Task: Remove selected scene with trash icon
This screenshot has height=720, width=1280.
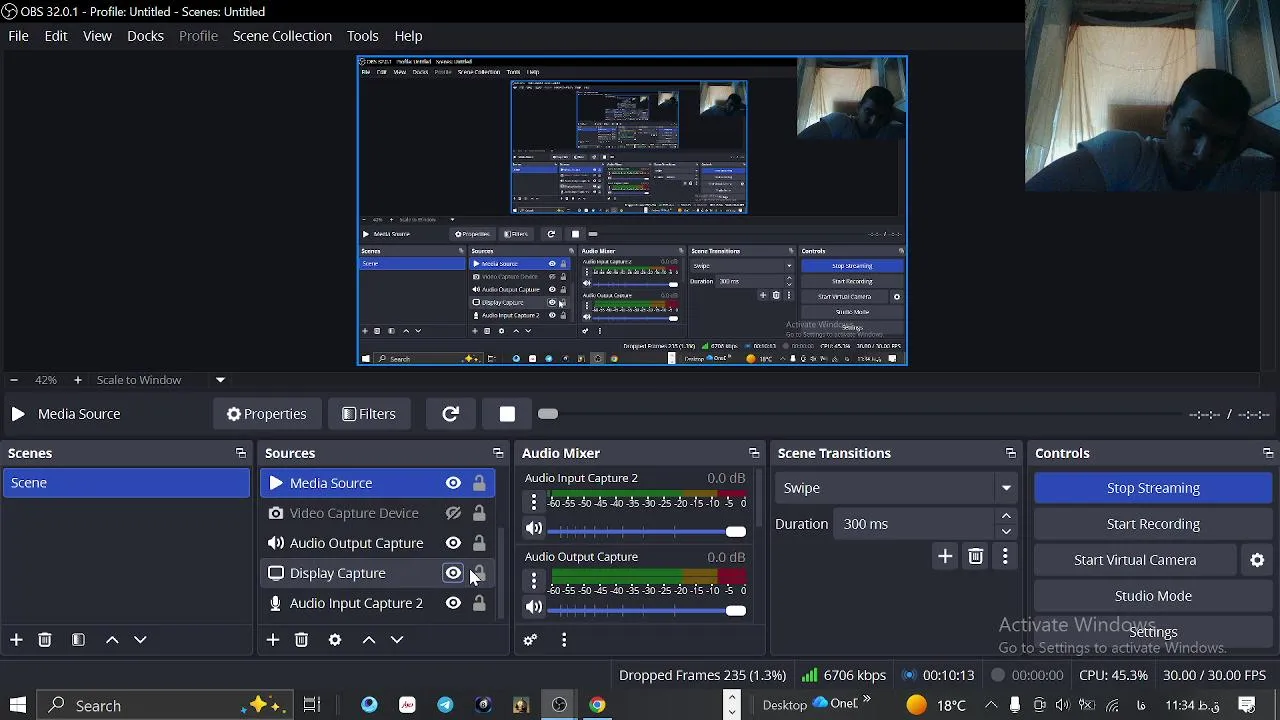Action: point(45,640)
